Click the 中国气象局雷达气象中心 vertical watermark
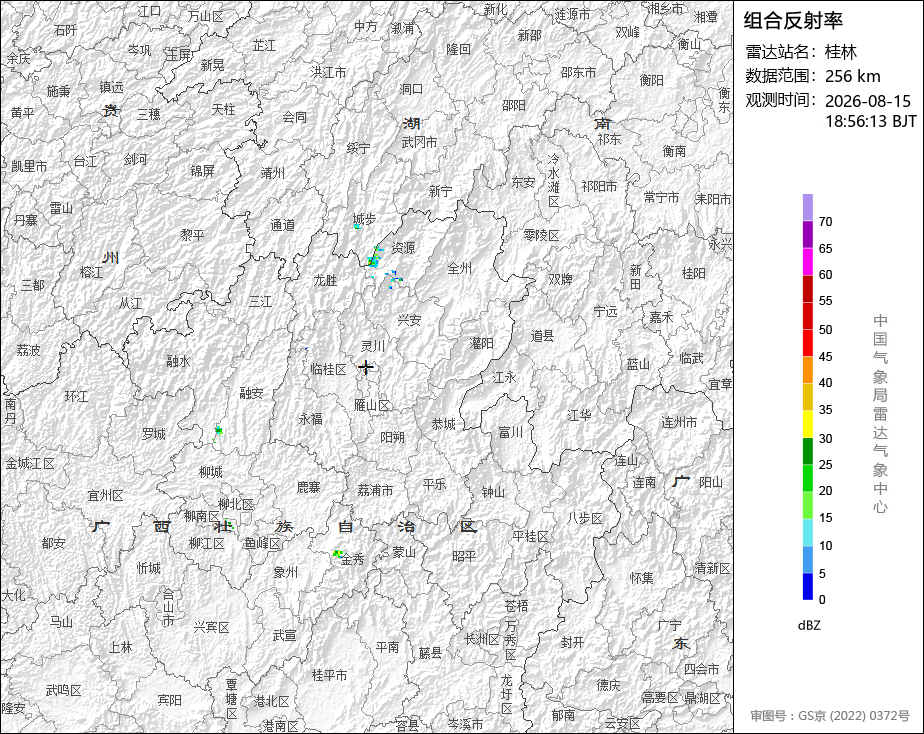The image size is (924, 734). pos(880,414)
